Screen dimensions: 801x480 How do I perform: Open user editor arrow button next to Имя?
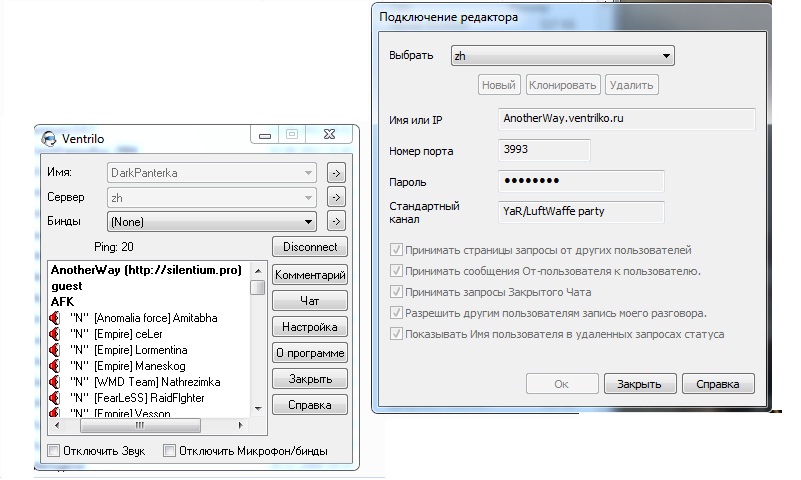(336, 173)
